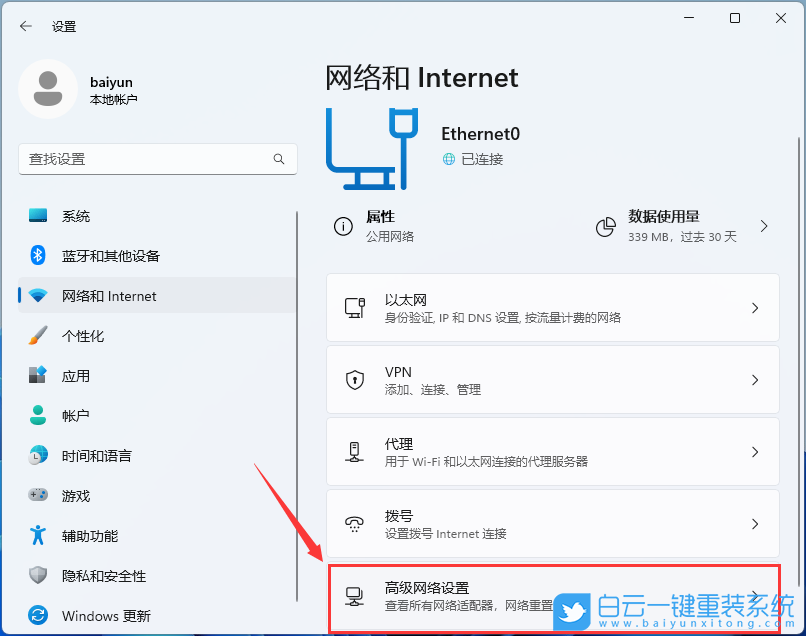Click the Proxy (代理) icon
Screen dimensions: 806x636
point(355,451)
